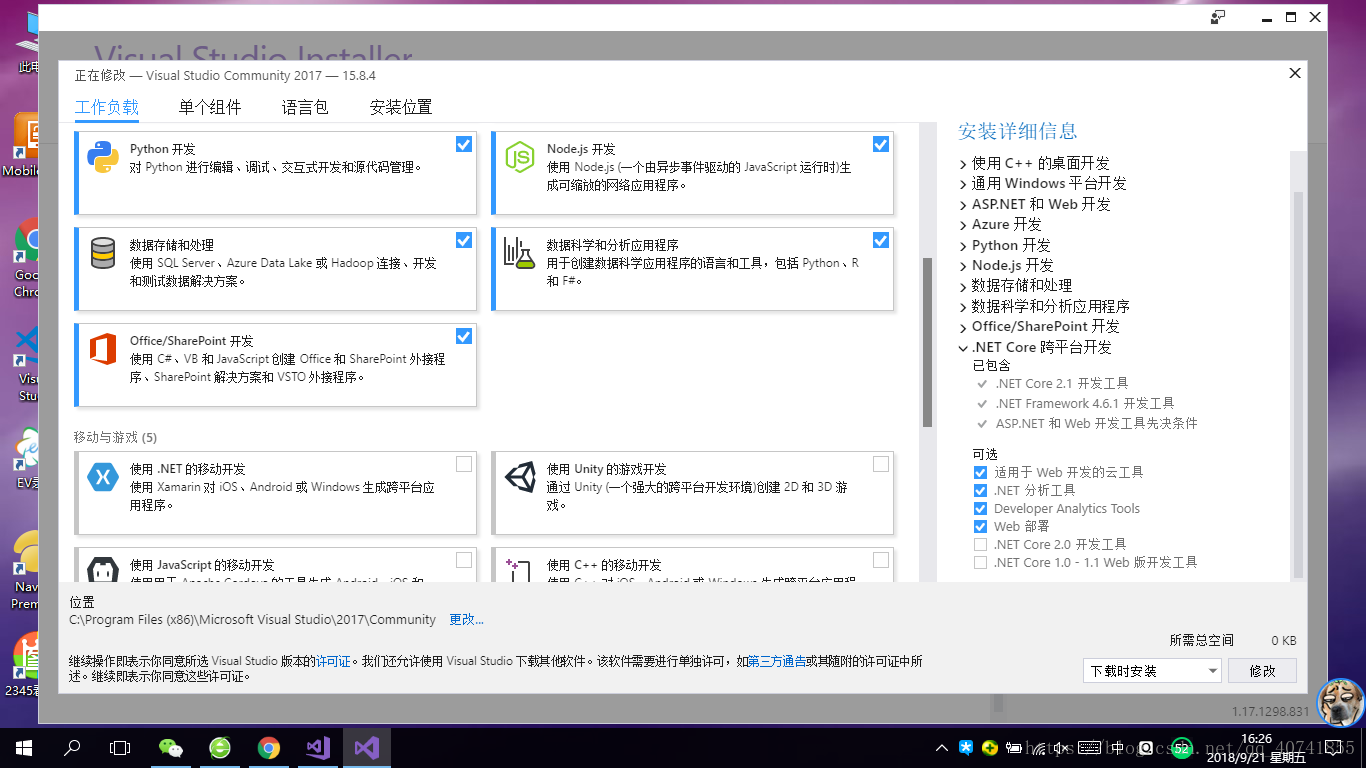Screen dimensions: 1366x768
Task: Show hidden system tray icons
Action: tap(942, 748)
